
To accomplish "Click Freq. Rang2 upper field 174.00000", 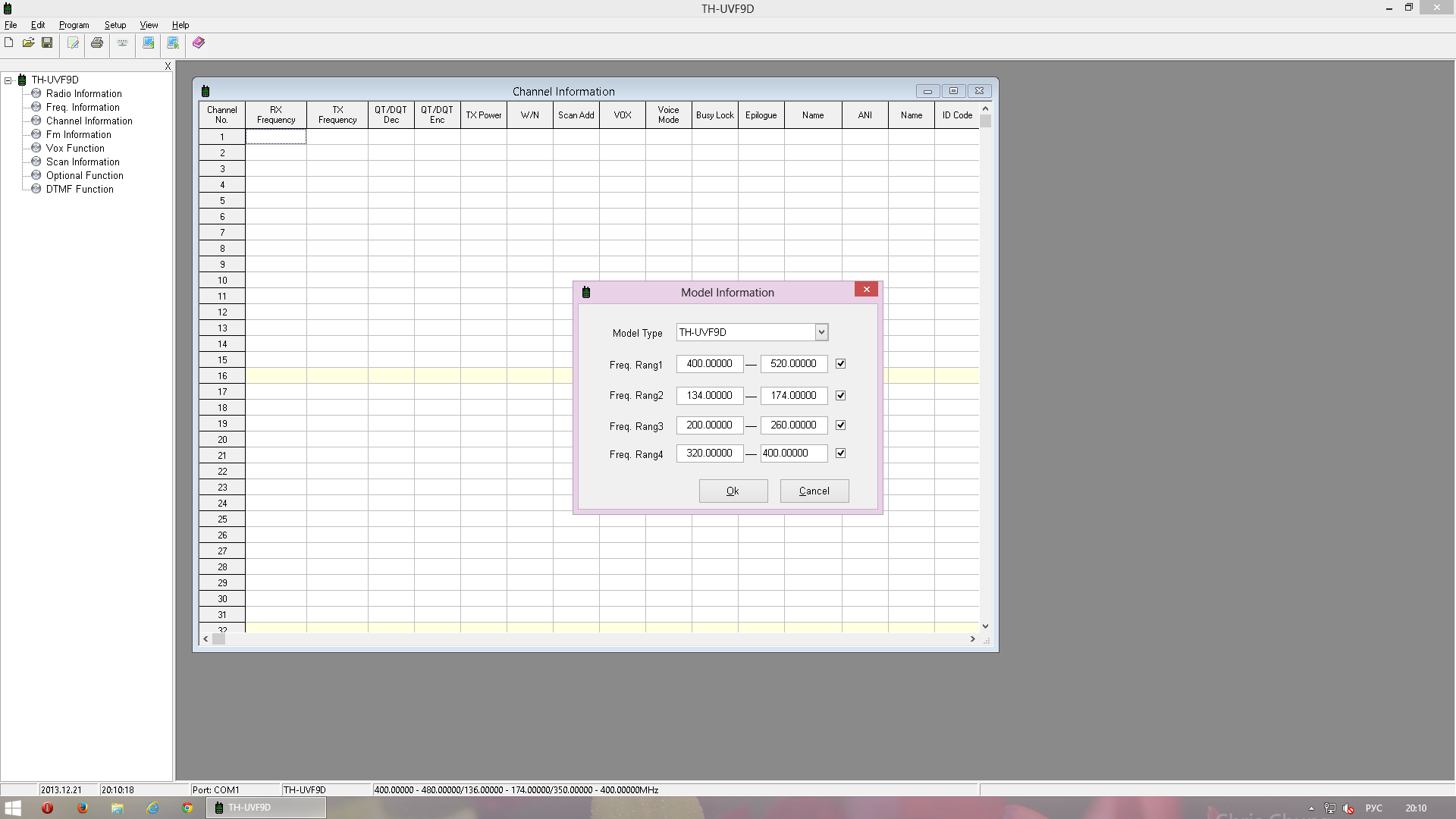I will (x=794, y=396).
